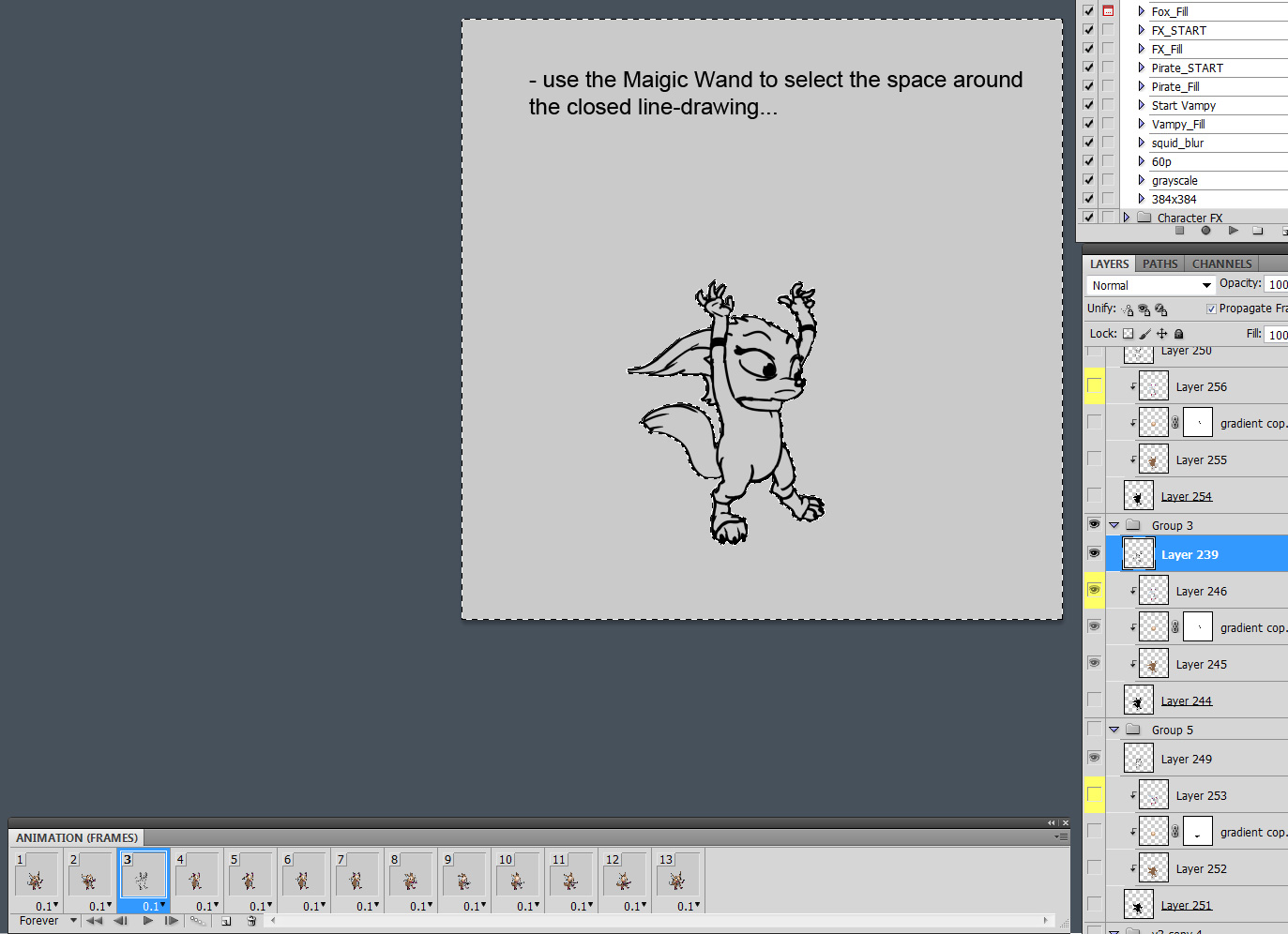Switch to the Paths tab
1288x934 pixels.
(1159, 264)
